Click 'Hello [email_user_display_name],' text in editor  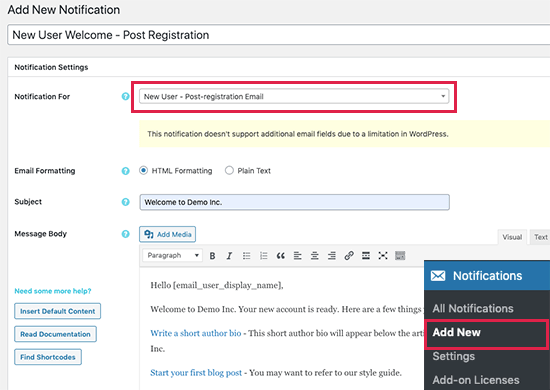(x=217, y=285)
